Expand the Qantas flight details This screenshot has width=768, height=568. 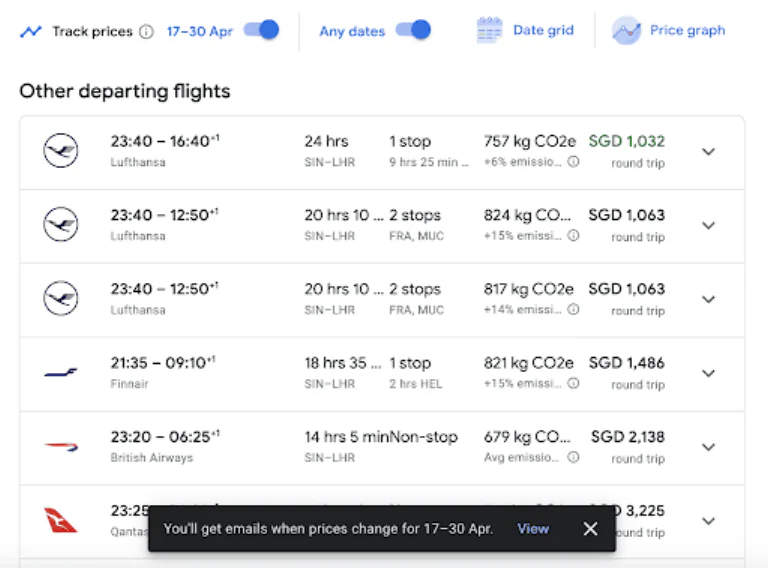(x=708, y=521)
